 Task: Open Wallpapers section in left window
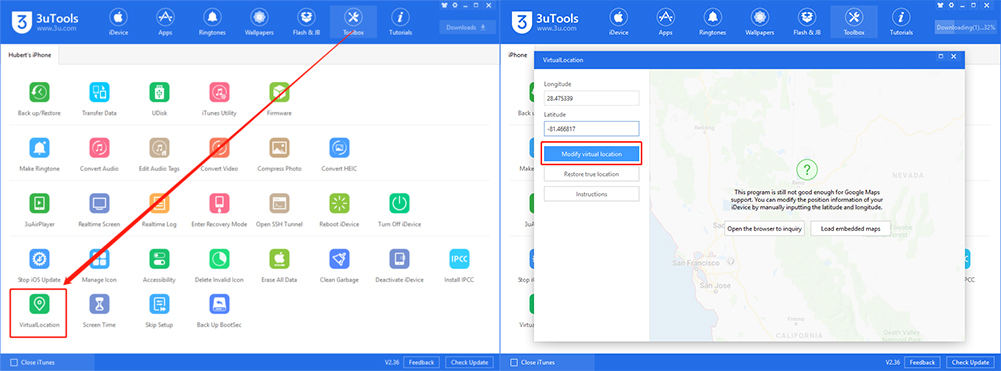[259, 22]
